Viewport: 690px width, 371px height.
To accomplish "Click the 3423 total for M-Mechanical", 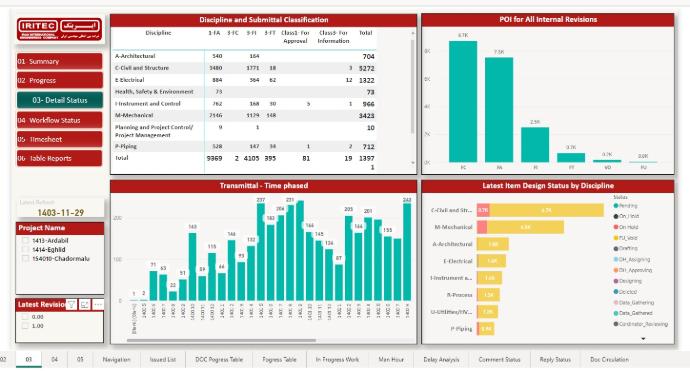I will tap(367, 116).
